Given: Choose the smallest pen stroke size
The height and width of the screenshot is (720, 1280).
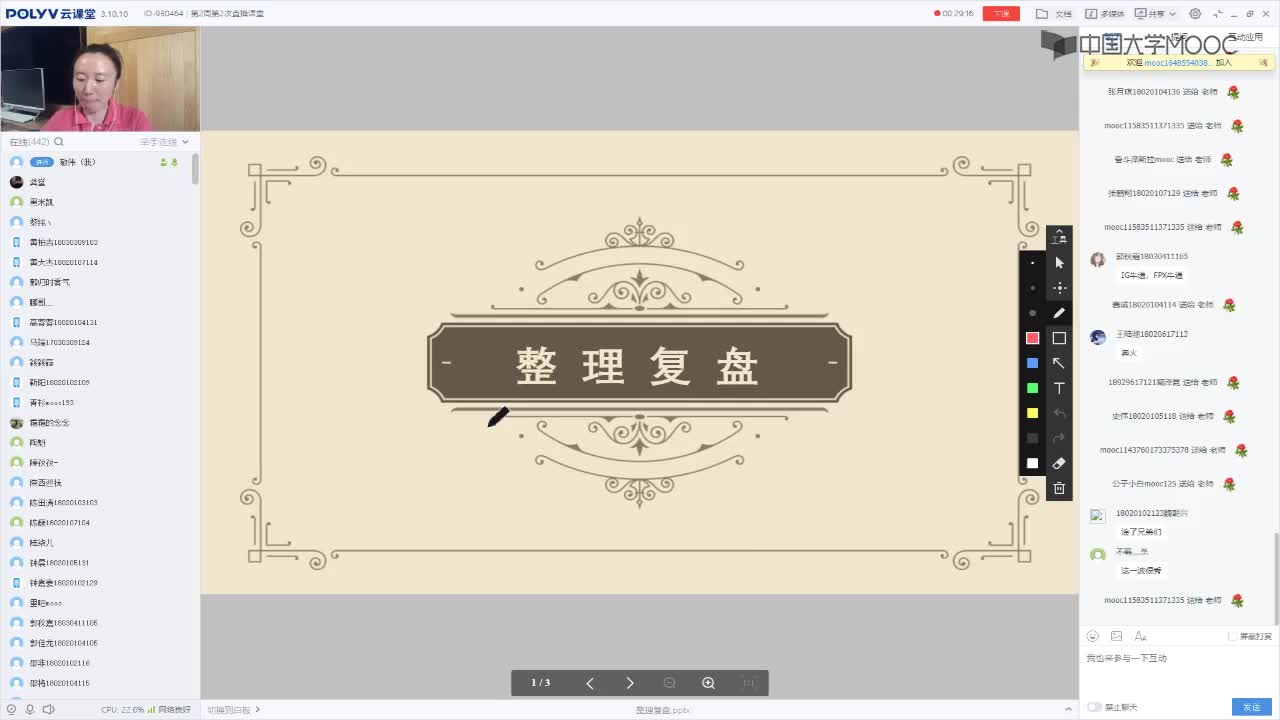Looking at the screenshot, I should 1033,263.
